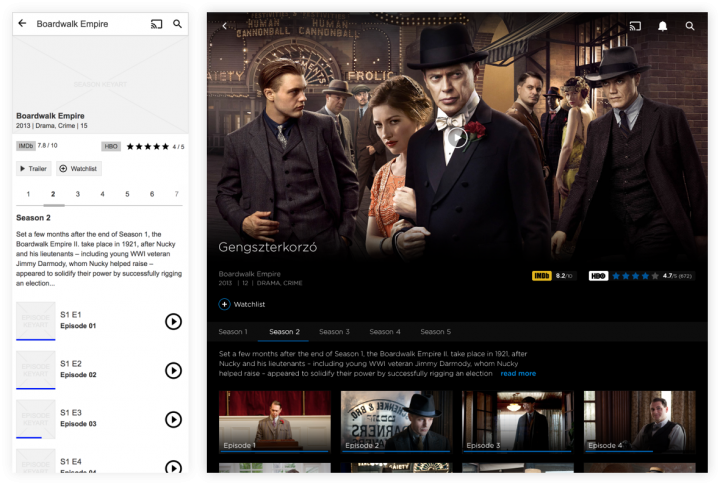Open Episode 1 thumbnail
Viewport: 720px width, 485px height.
tap(275, 421)
